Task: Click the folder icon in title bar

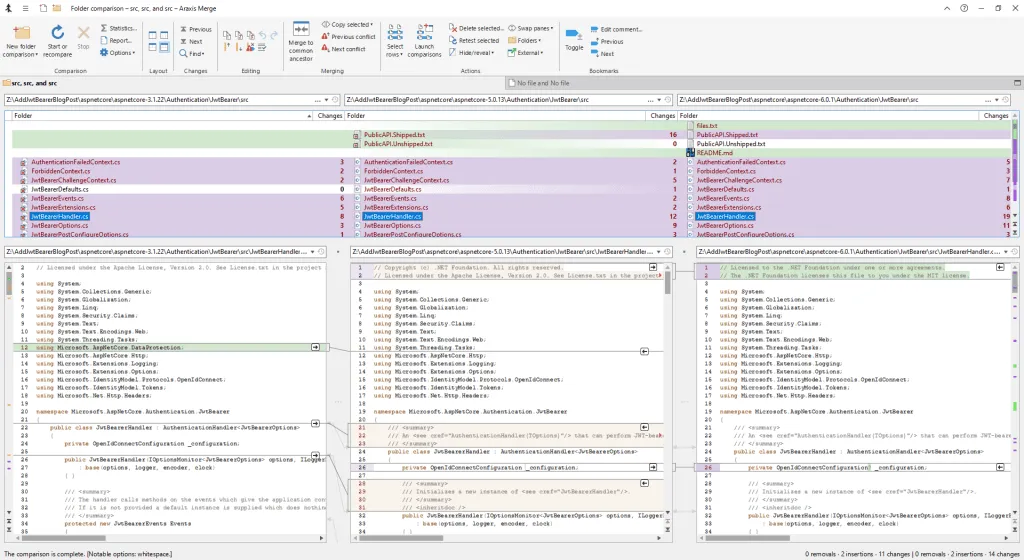Action: (57, 8)
